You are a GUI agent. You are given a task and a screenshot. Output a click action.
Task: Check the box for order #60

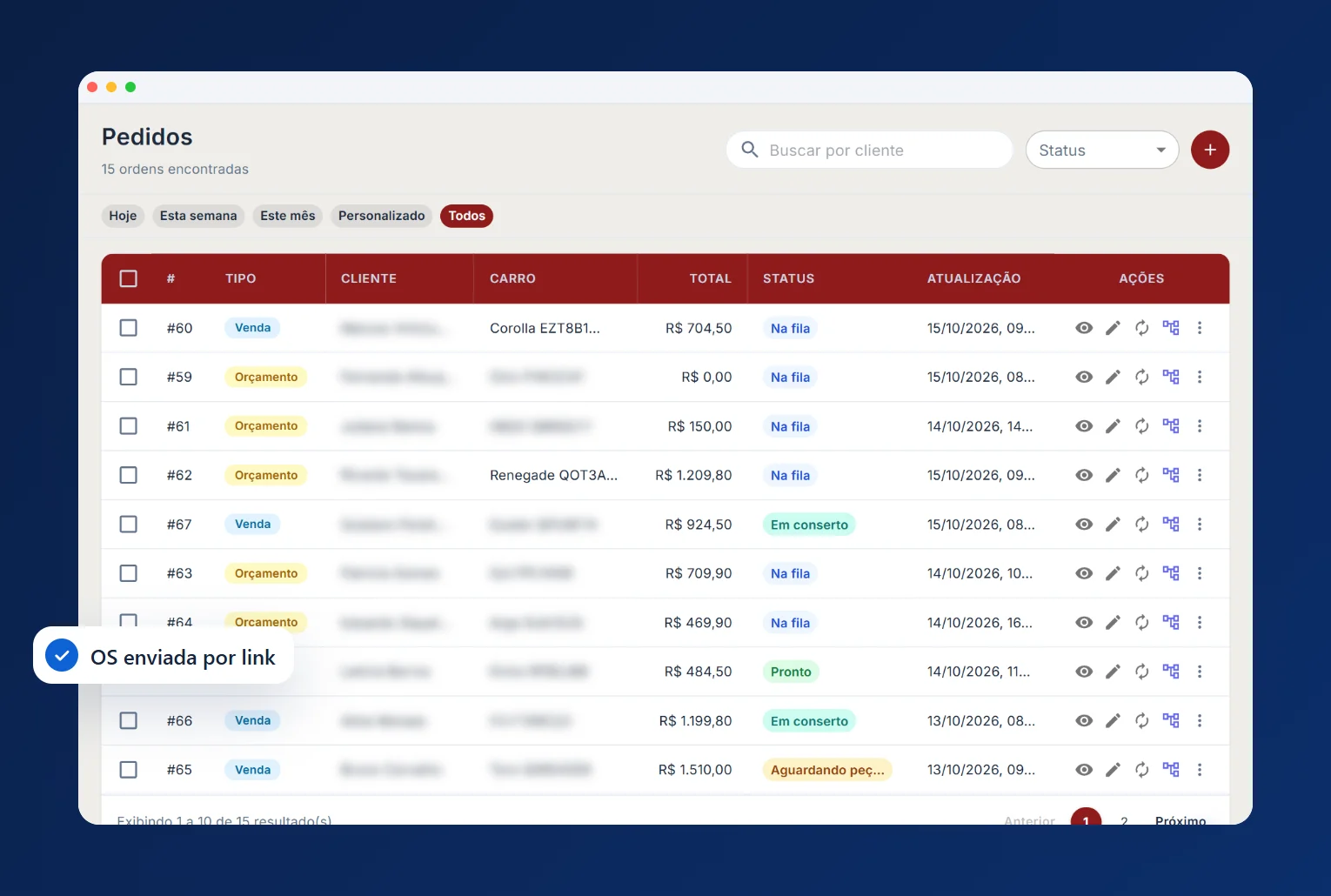129,328
